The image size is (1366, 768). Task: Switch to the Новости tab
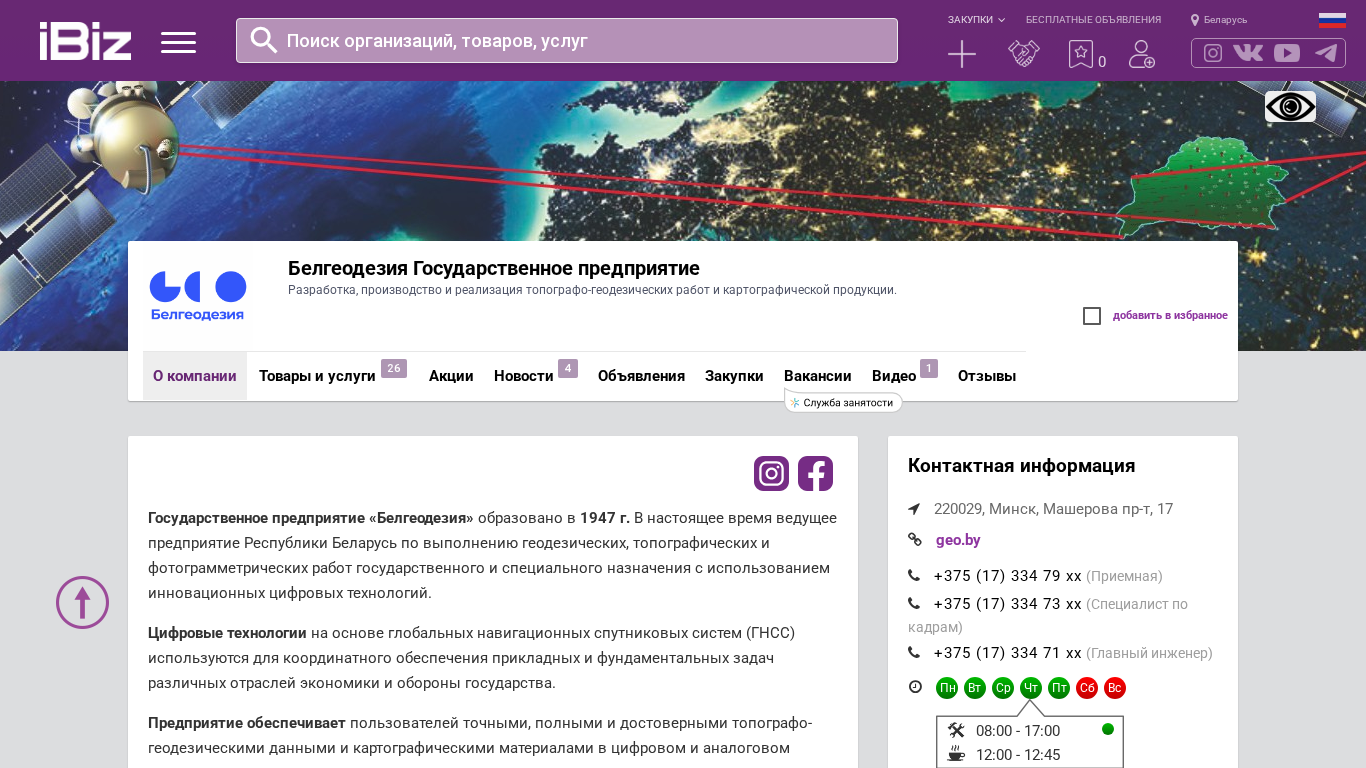click(x=524, y=376)
